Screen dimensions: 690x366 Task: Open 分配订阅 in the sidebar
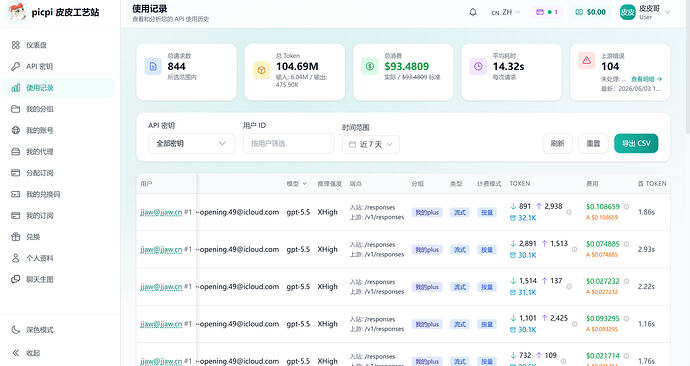[59, 173]
